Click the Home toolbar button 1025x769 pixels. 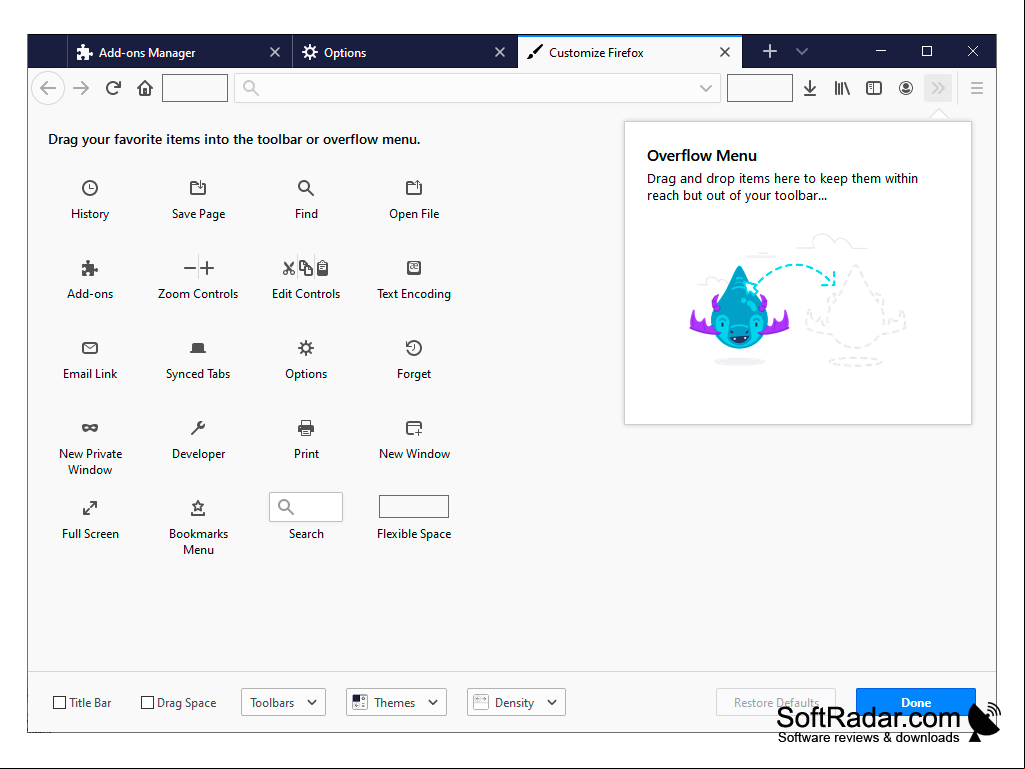click(145, 88)
